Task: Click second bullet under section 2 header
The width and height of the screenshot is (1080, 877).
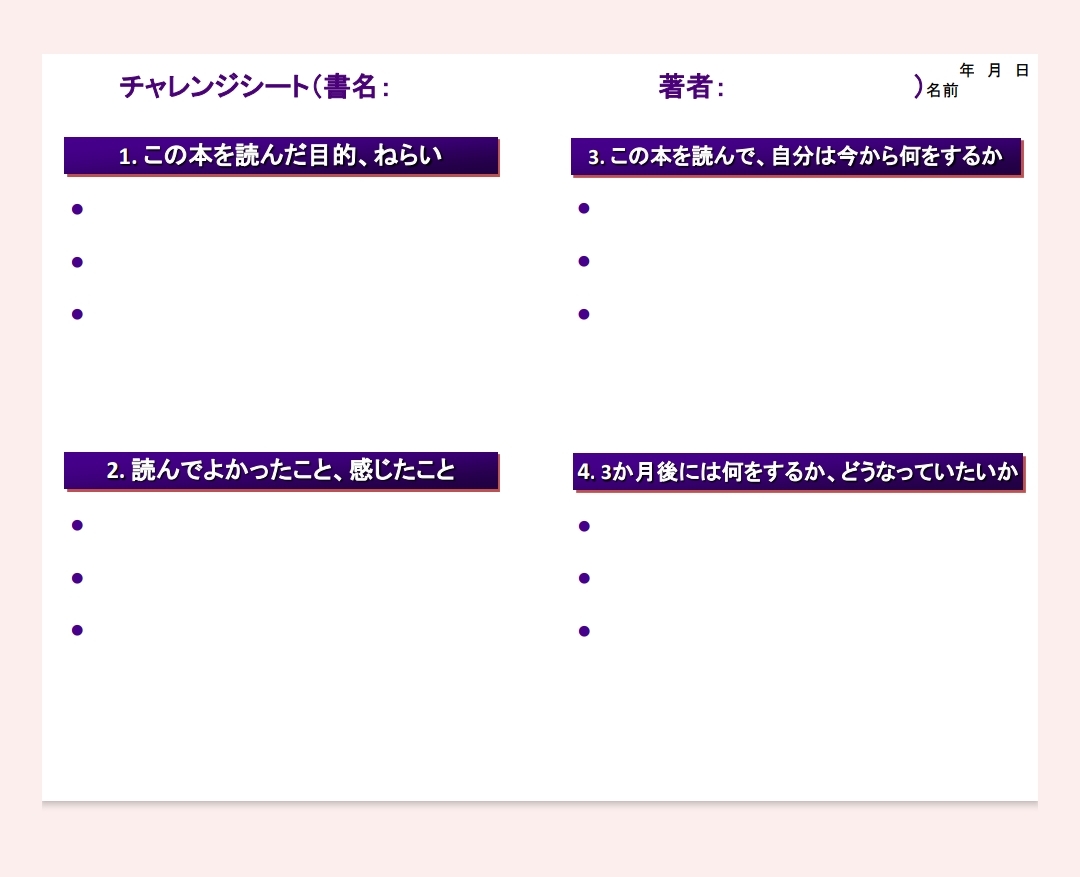Action: (77, 578)
